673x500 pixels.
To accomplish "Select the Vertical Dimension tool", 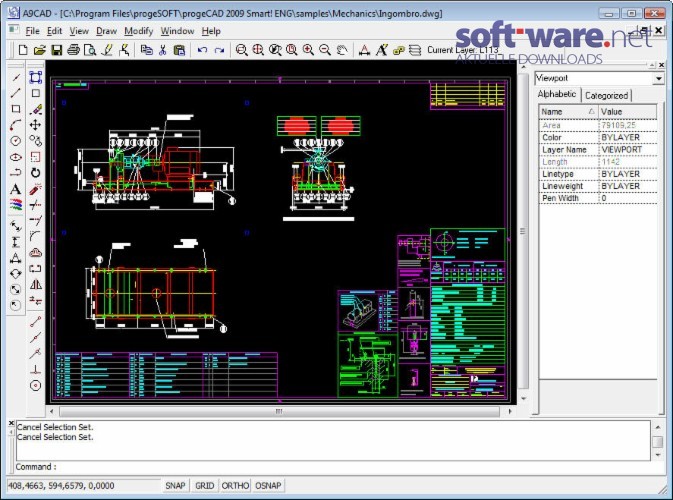I will tap(15, 242).
